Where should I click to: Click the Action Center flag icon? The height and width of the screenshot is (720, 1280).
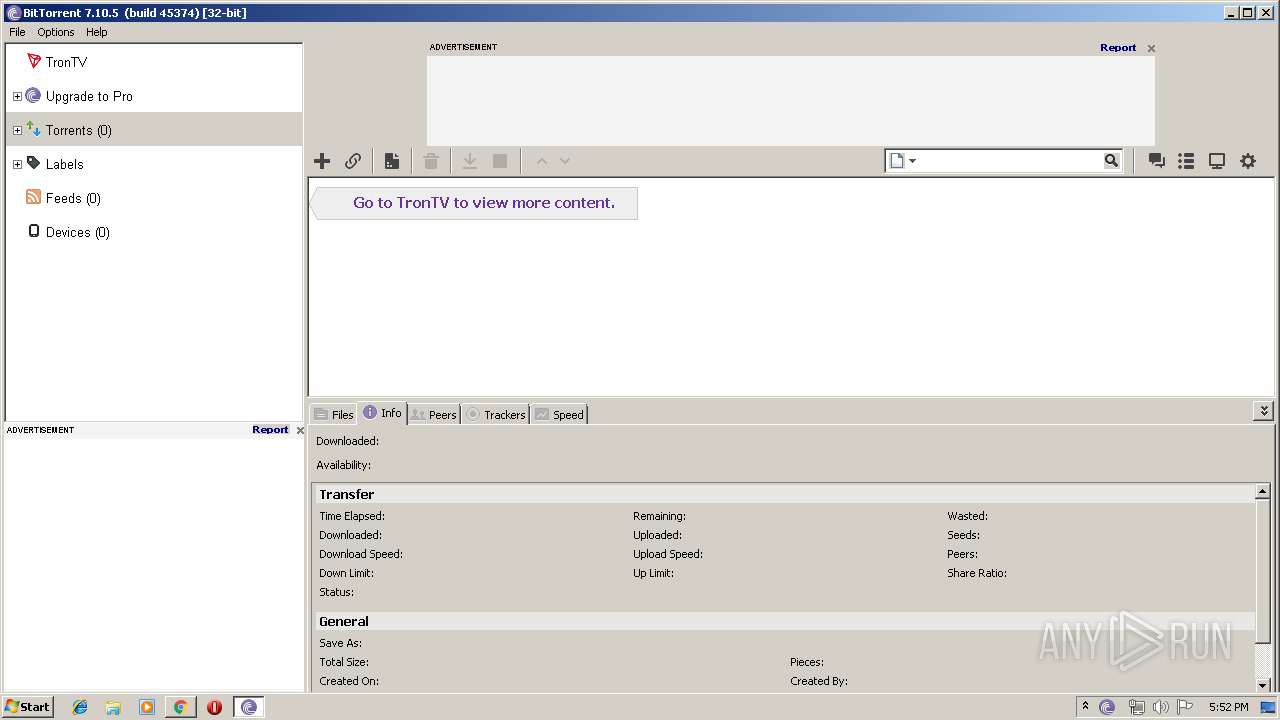click(x=1185, y=707)
